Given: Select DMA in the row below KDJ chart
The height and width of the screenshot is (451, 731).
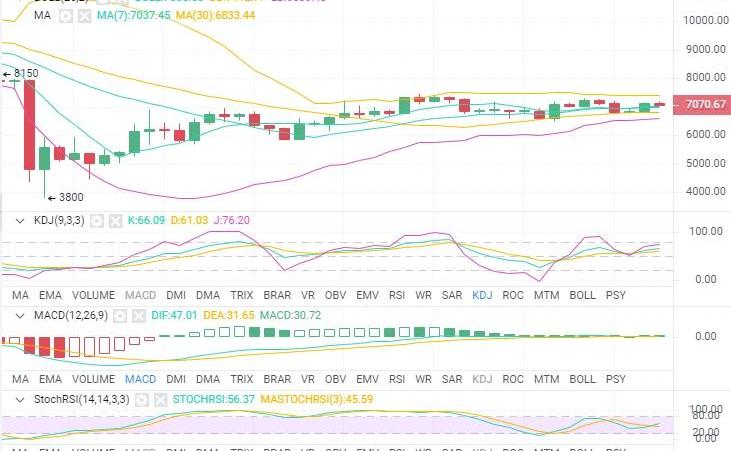Looking at the screenshot, I should point(207,295).
